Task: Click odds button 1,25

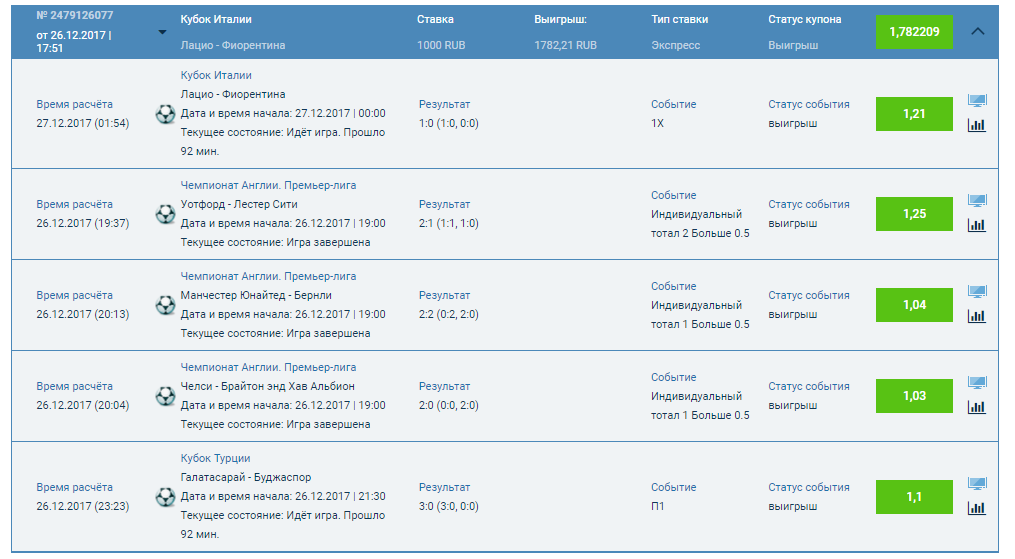Action: 914,214
